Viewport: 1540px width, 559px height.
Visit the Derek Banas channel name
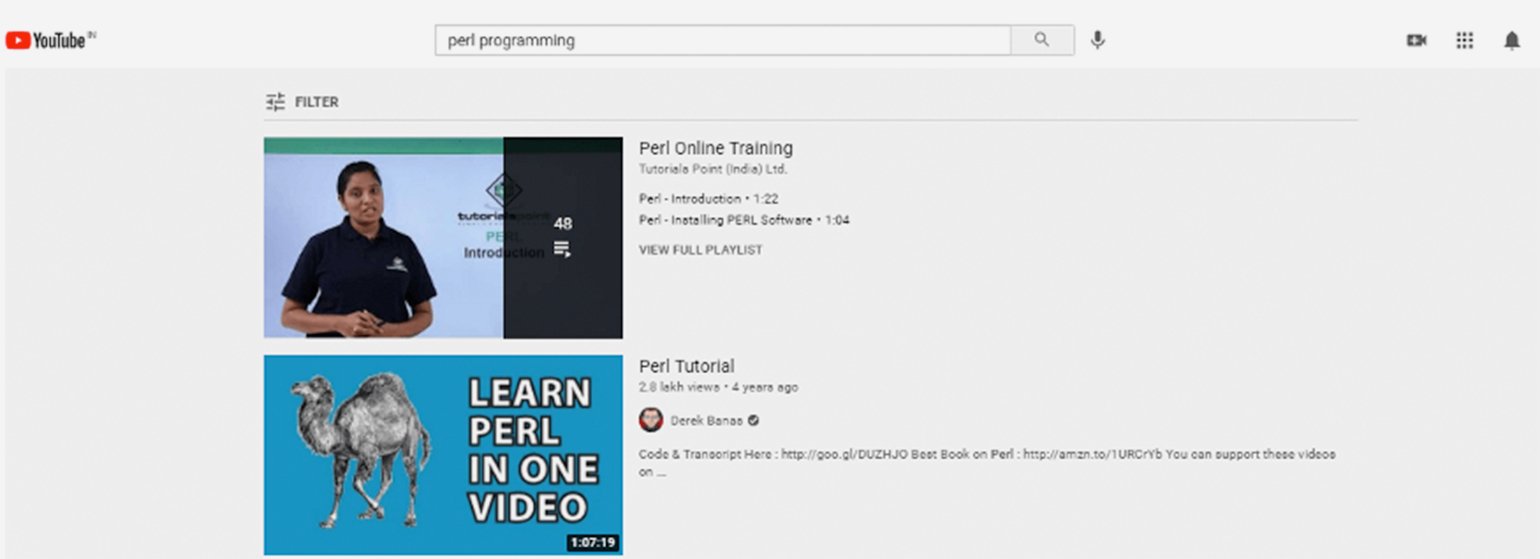pyautogui.click(x=706, y=421)
